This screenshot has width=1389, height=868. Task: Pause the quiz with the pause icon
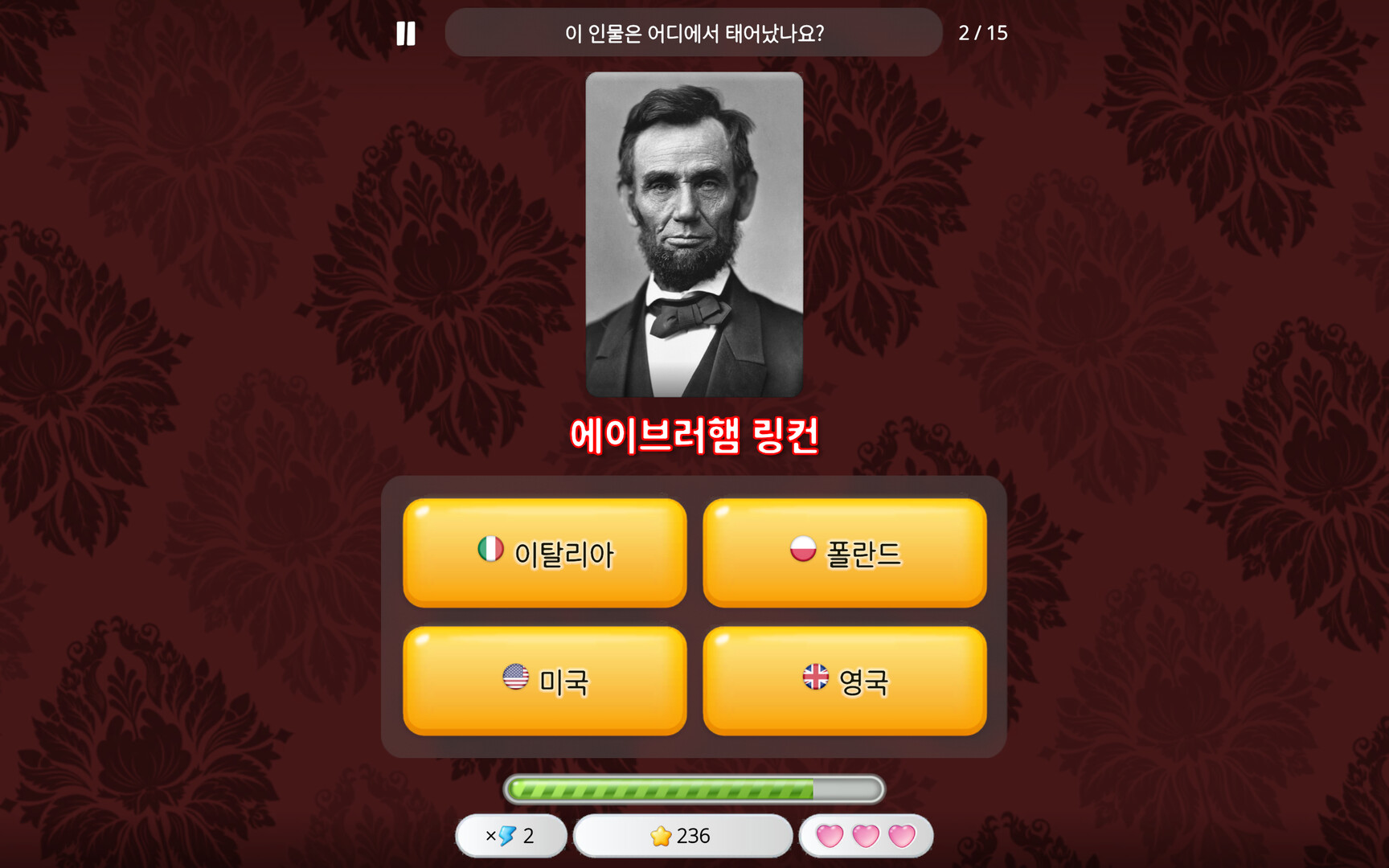coord(406,33)
